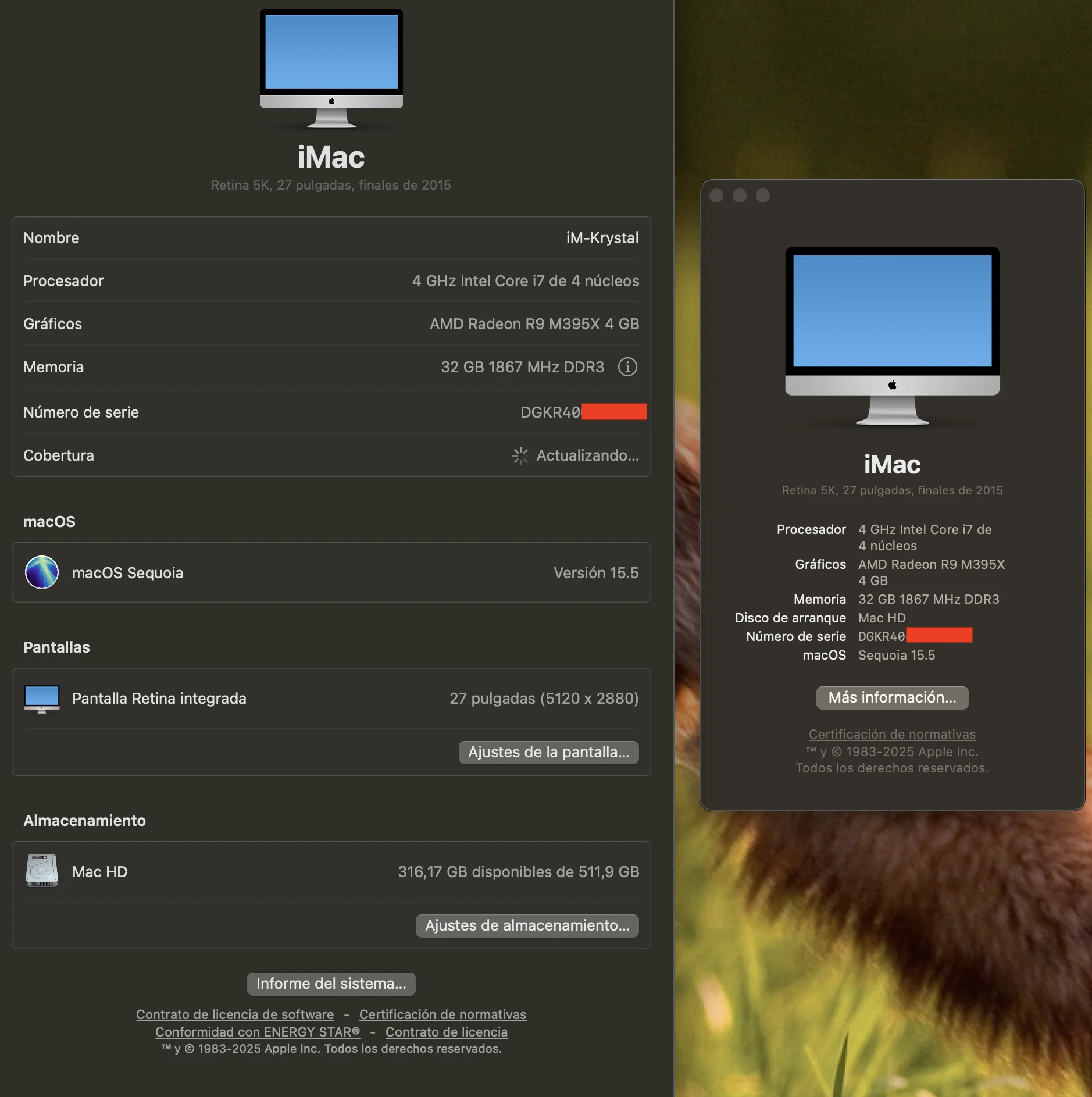Click the Mac HD storage label

click(x=99, y=872)
